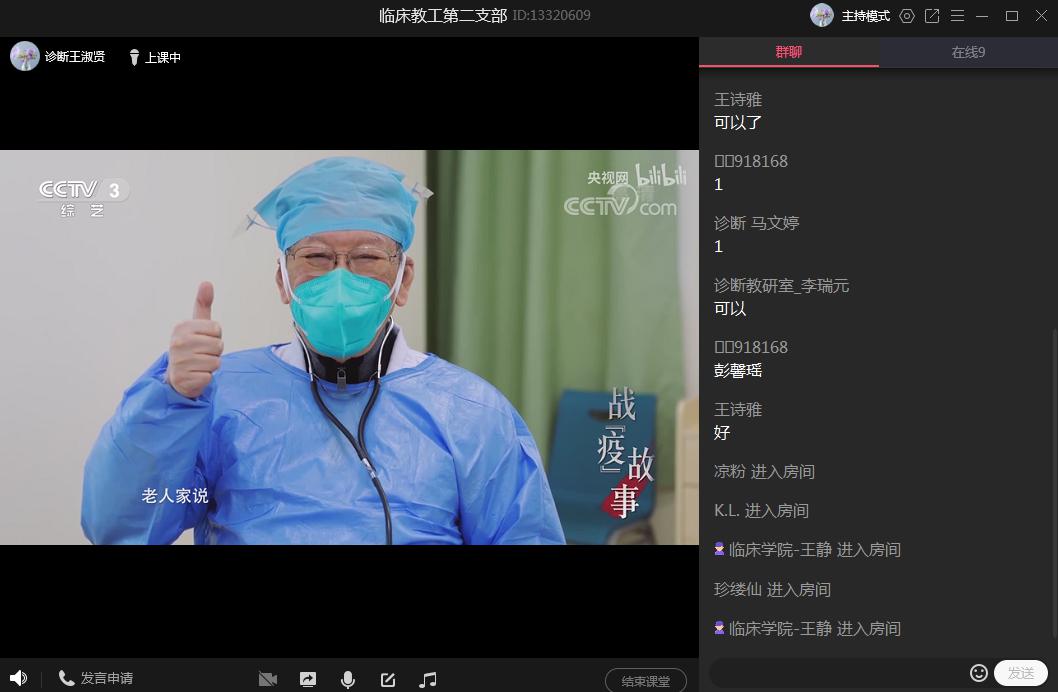Click the pop-out window icon

[x=932, y=16]
